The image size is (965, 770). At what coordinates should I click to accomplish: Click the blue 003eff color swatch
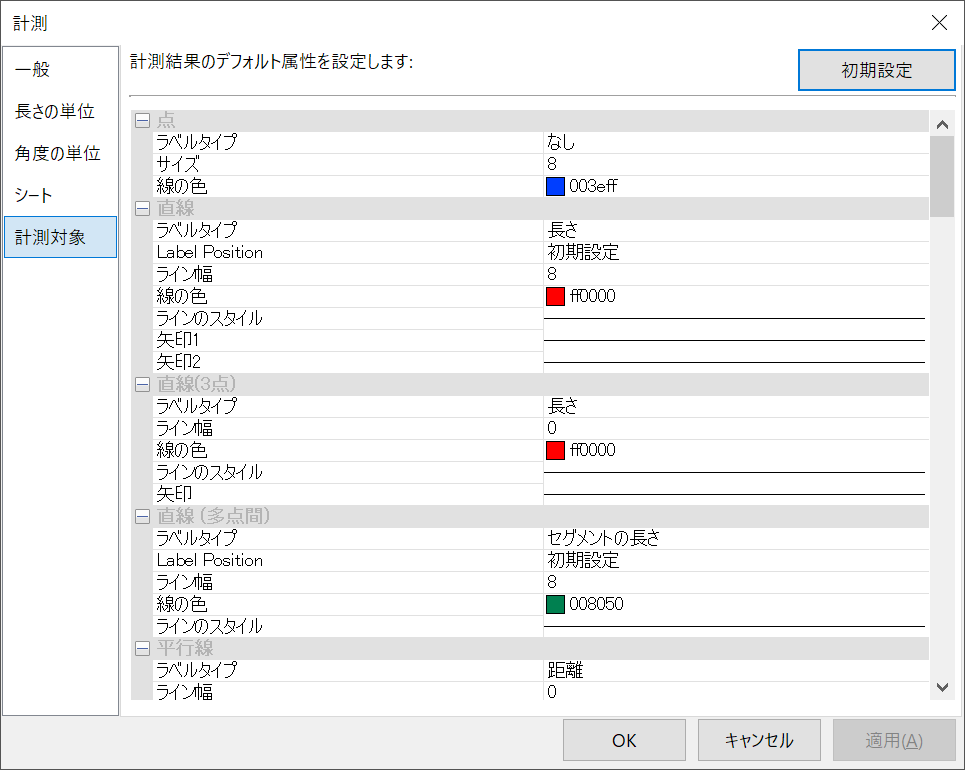(555, 186)
